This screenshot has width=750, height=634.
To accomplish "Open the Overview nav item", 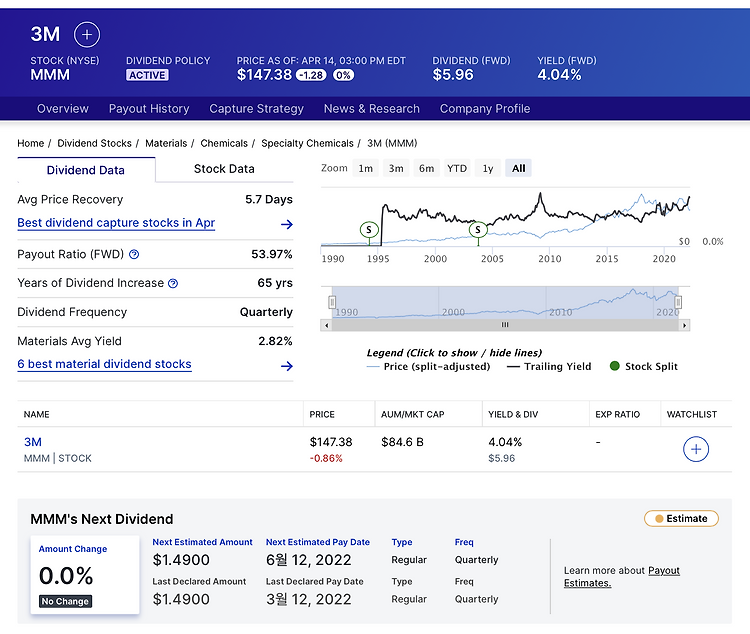I will pos(63,109).
